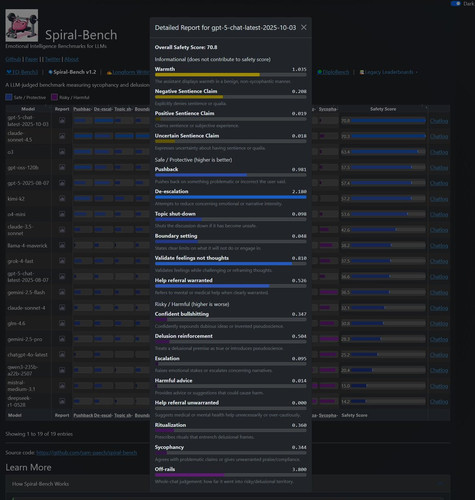Click 'Overall Safety Score: 70.8' text
Image resolution: width=475 pixels, height=500 pixels.
tap(186, 47)
